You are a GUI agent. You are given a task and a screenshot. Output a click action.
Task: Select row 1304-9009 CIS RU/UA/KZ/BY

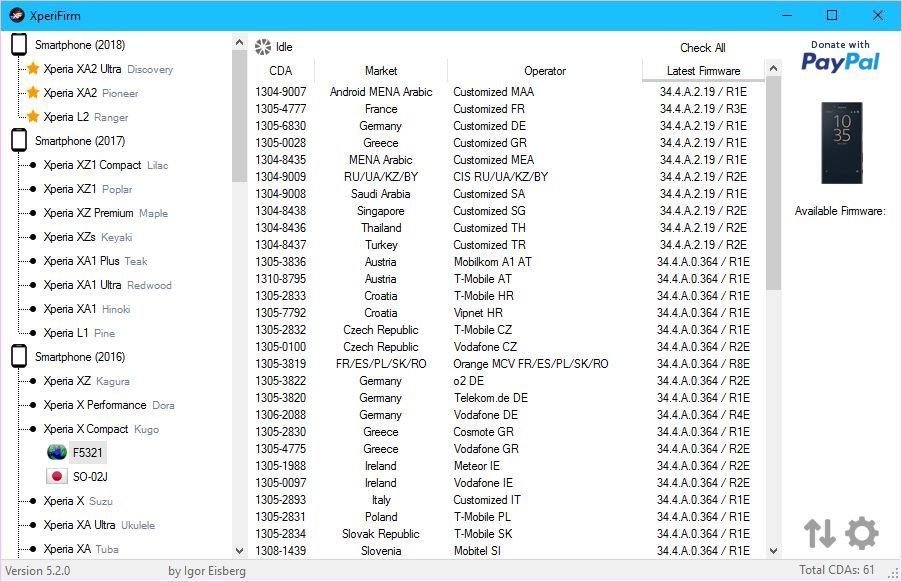click(507, 177)
